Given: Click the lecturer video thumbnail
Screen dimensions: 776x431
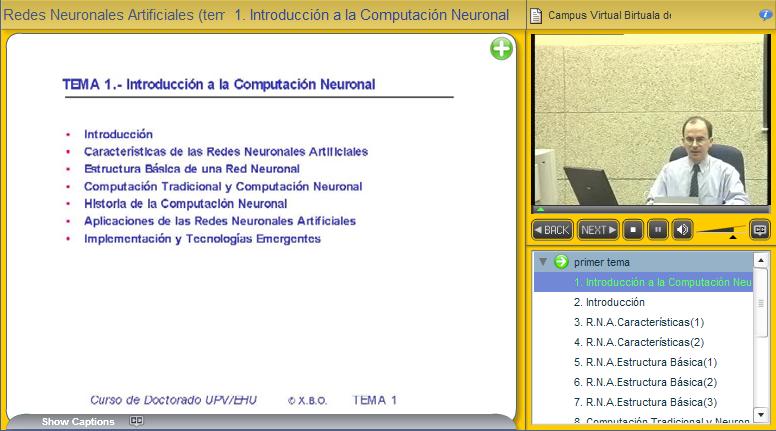Looking at the screenshot, I should [651, 120].
